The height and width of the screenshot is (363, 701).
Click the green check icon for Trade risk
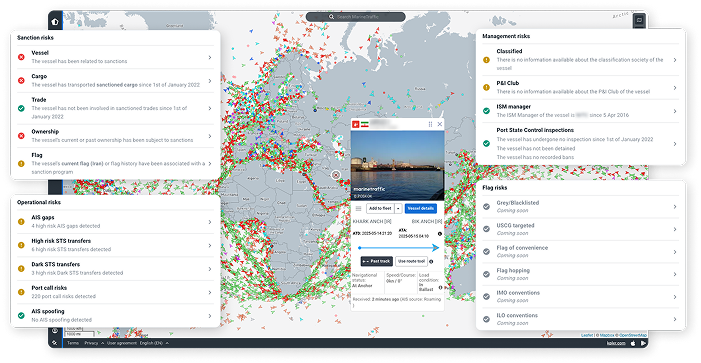coord(21,108)
